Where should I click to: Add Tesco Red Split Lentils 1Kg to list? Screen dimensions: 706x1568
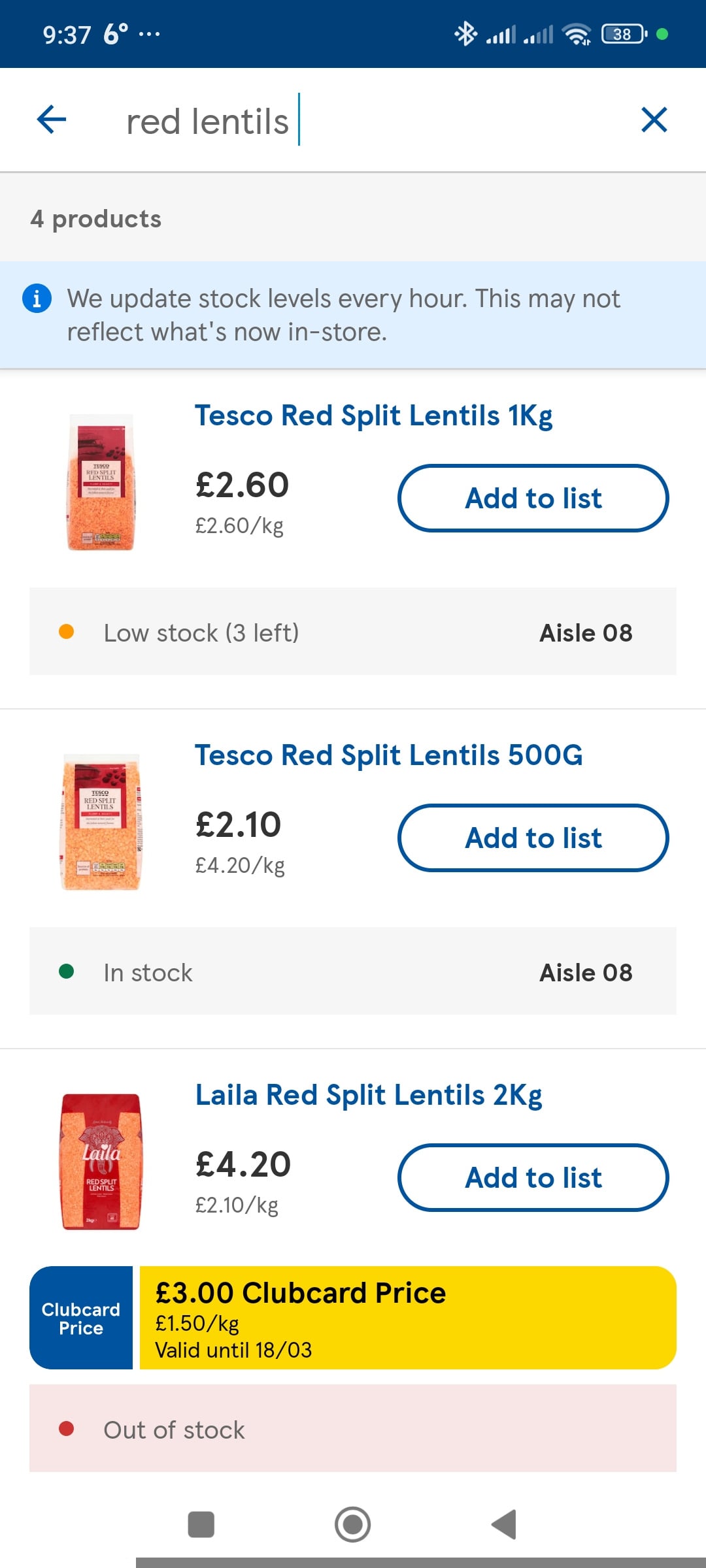coord(533,498)
